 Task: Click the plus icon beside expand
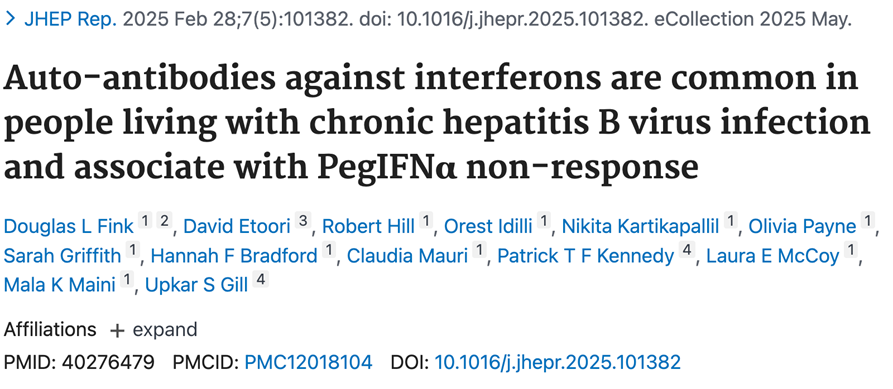(117, 330)
